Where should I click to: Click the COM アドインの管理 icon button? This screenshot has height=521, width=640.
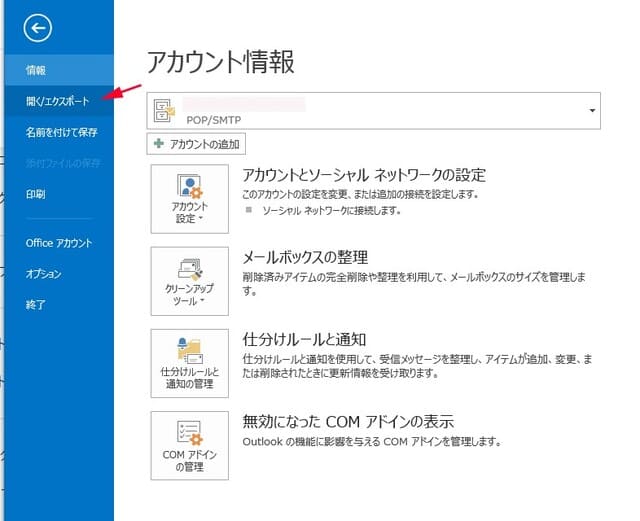tap(190, 443)
